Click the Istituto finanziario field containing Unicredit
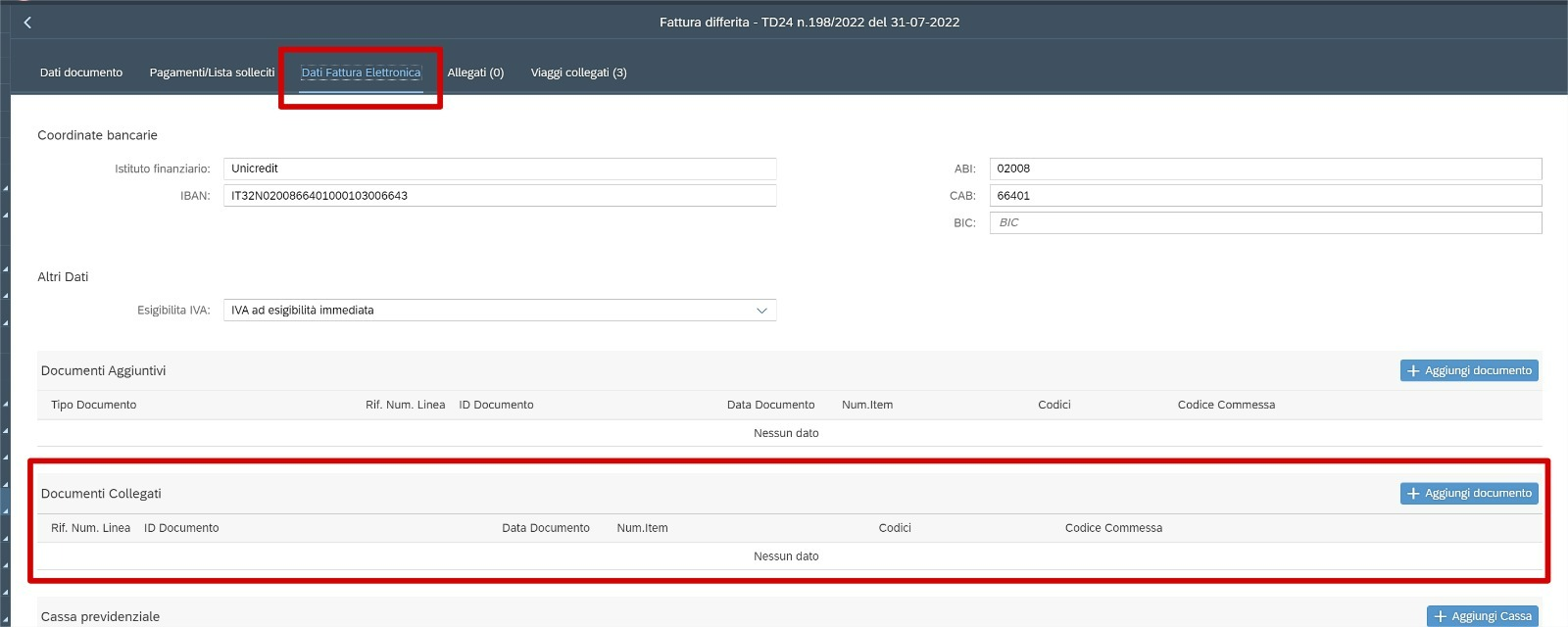 pos(499,169)
